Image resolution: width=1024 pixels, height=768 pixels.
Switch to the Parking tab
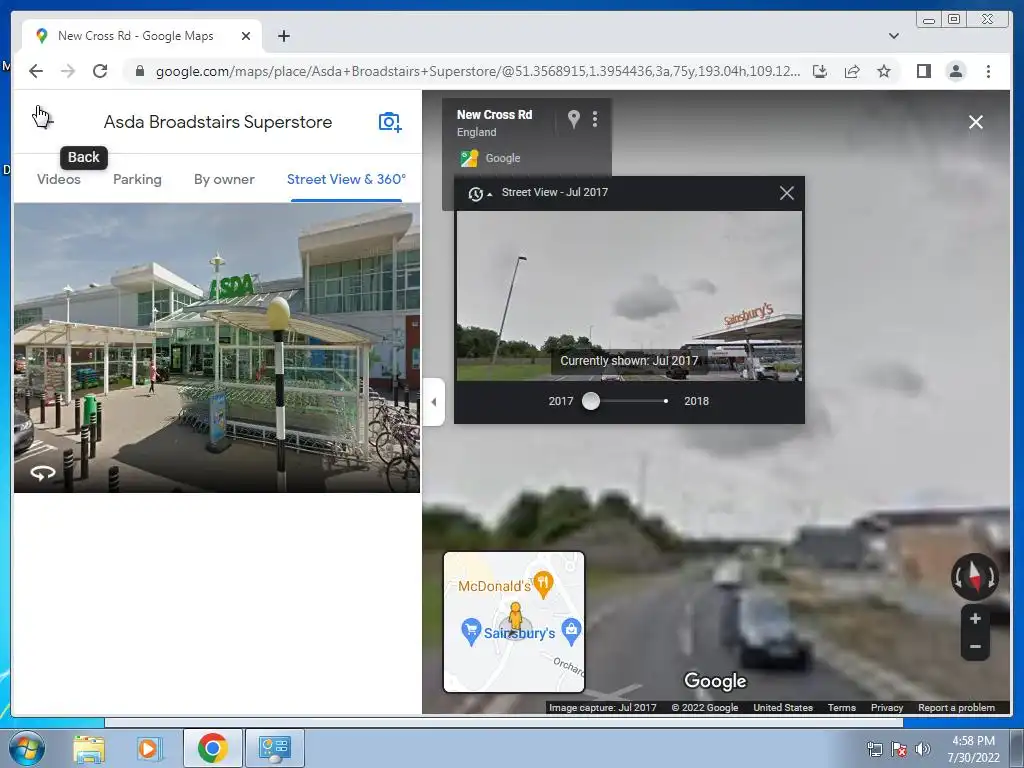pos(137,180)
